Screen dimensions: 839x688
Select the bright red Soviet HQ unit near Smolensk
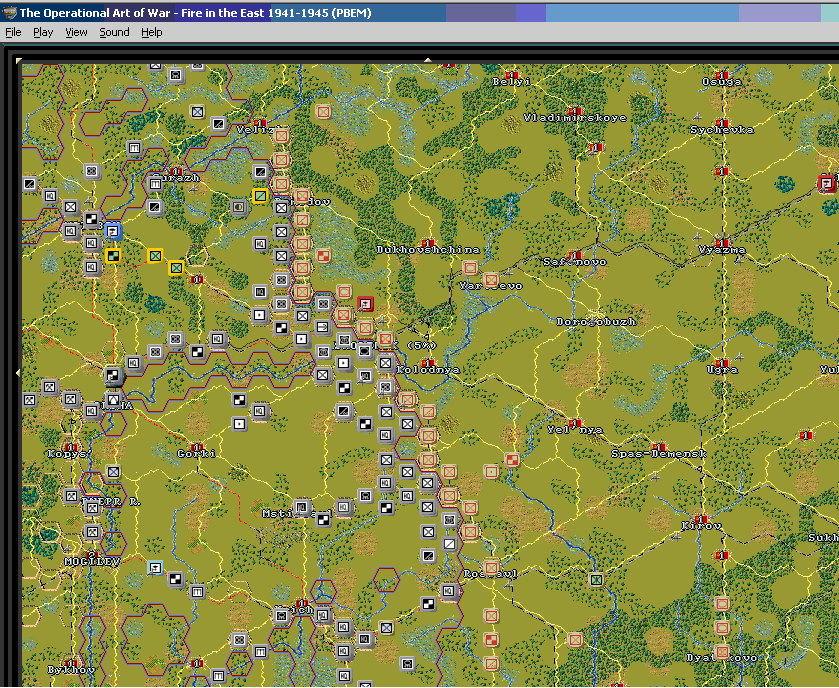tap(365, 304)
